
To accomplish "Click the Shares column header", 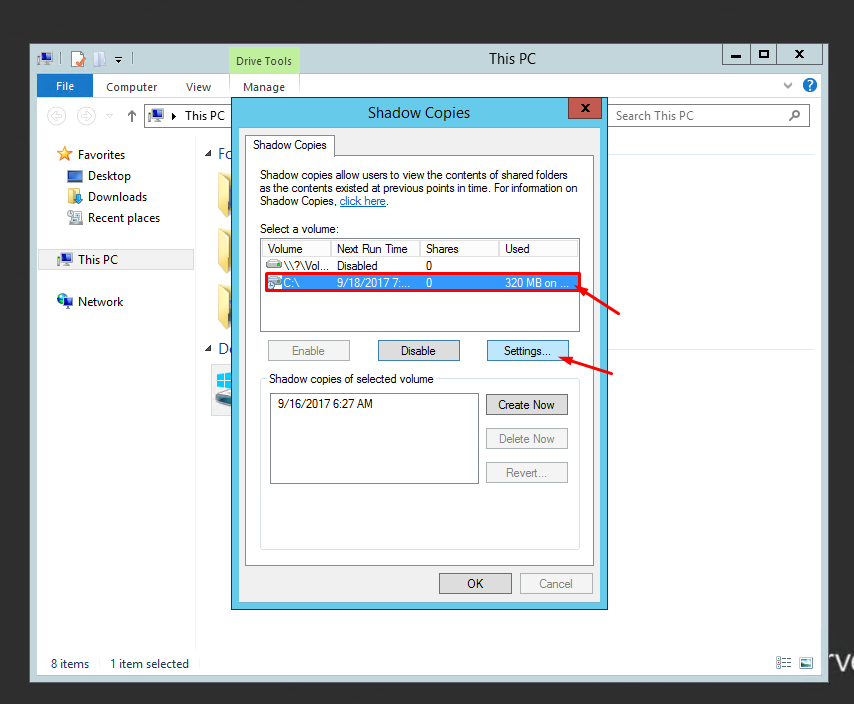I will click(x=459, y=249).
